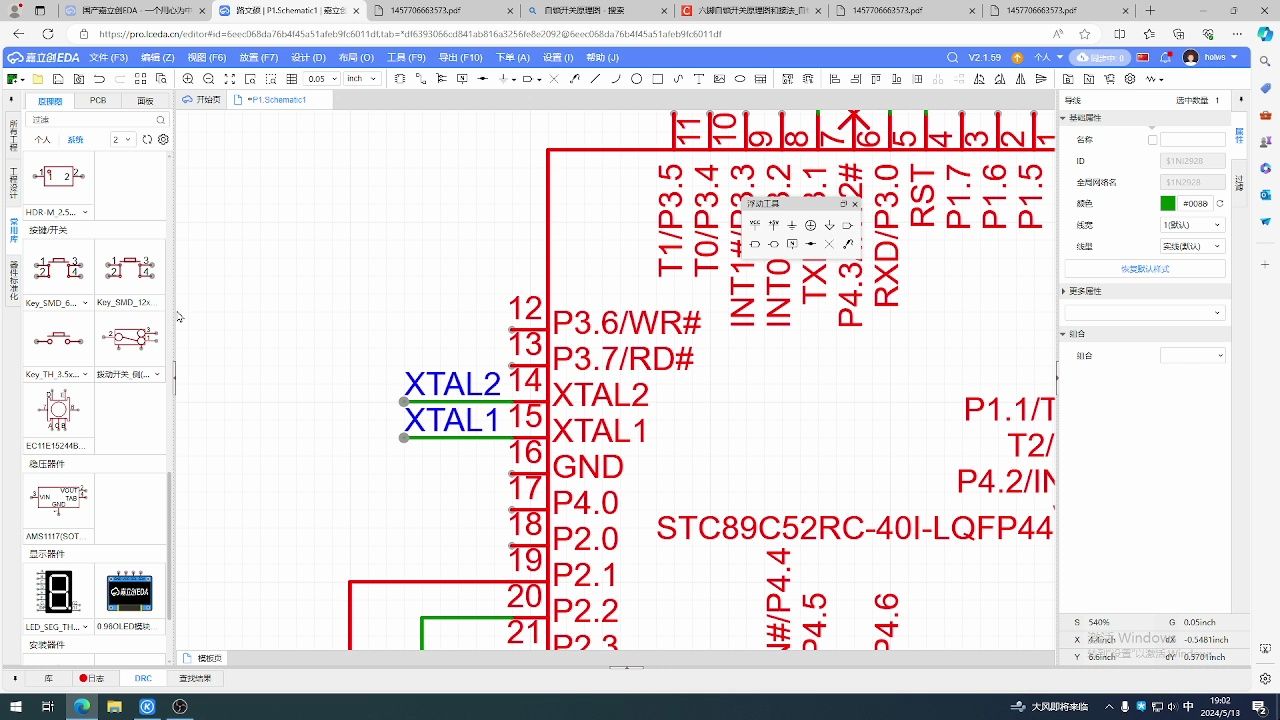Expand the HDR-M_2.5 component dropdown
This screenshot has height=720, width=1280.
[x=85, y=212]
